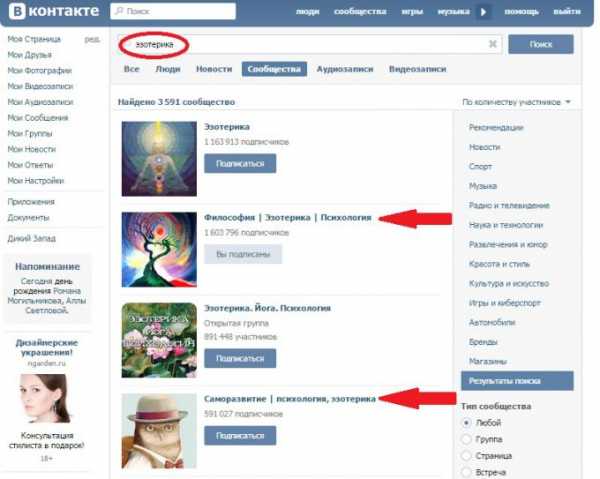Screen dimensions: 600x479
Task: Select "Красота и стиль" category filter
Action: tap(499, 264)
